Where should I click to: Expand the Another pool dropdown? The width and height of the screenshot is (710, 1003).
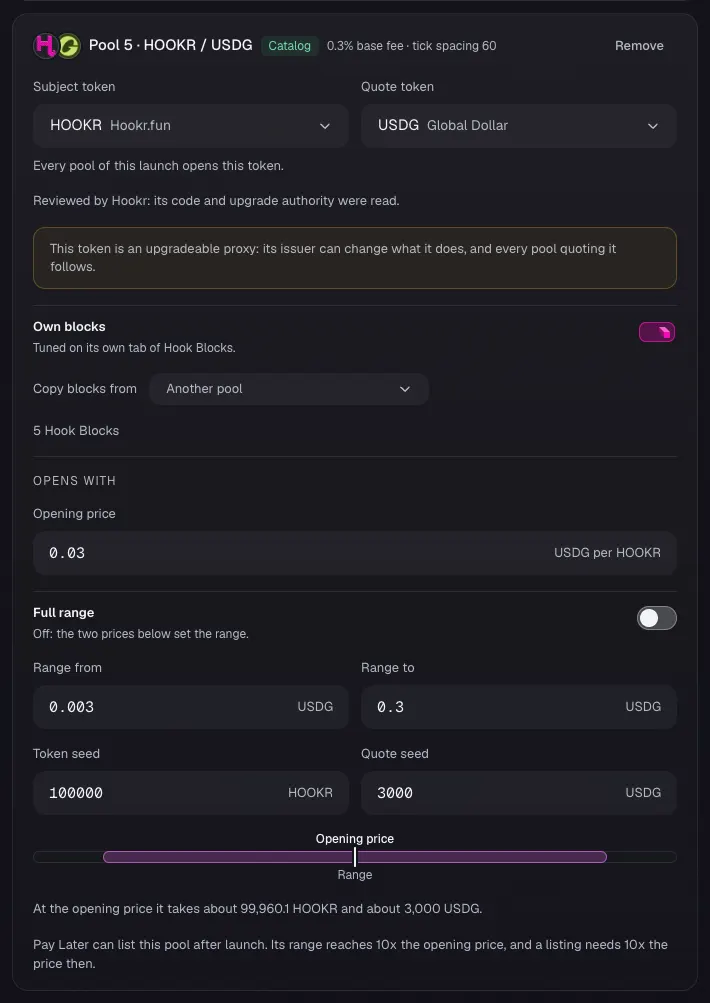tap(289, 389)
